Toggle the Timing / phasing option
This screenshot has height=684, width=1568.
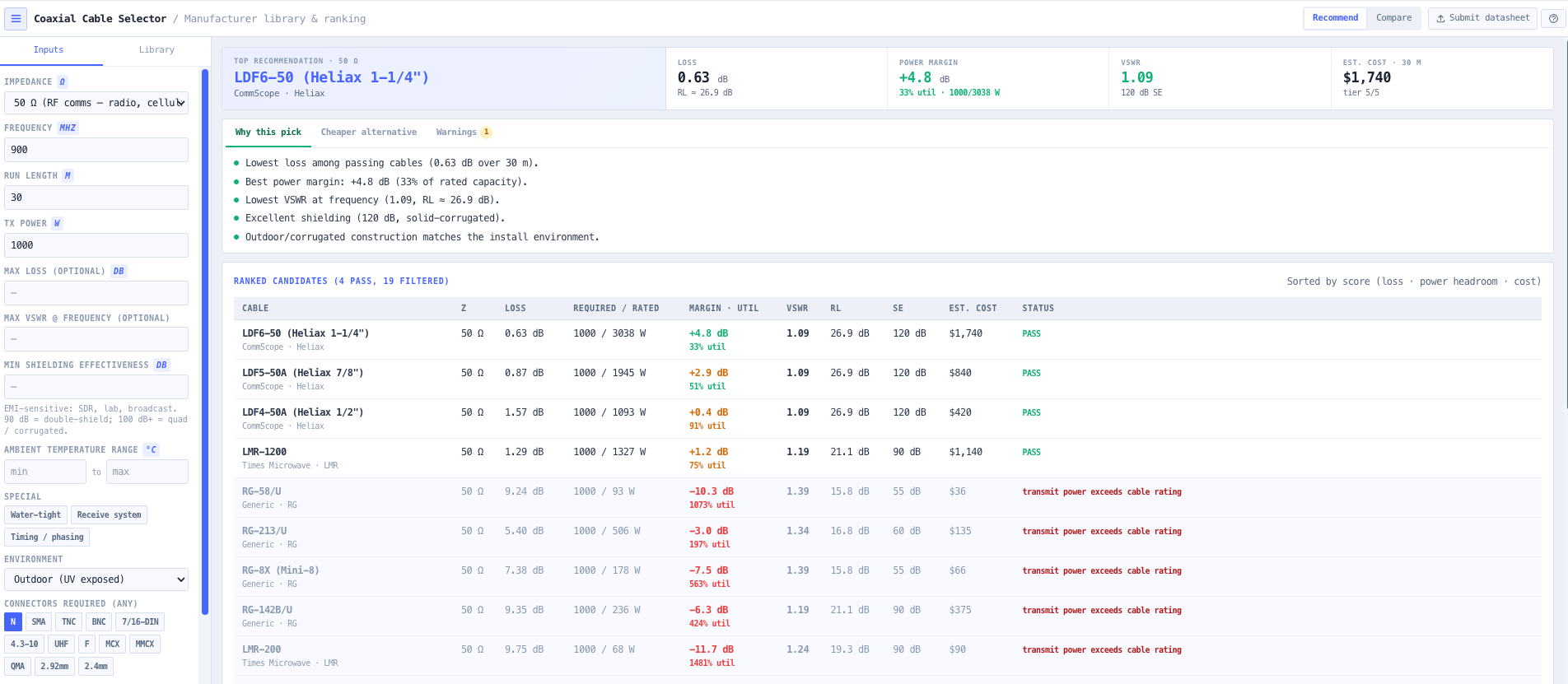(47, 537)
